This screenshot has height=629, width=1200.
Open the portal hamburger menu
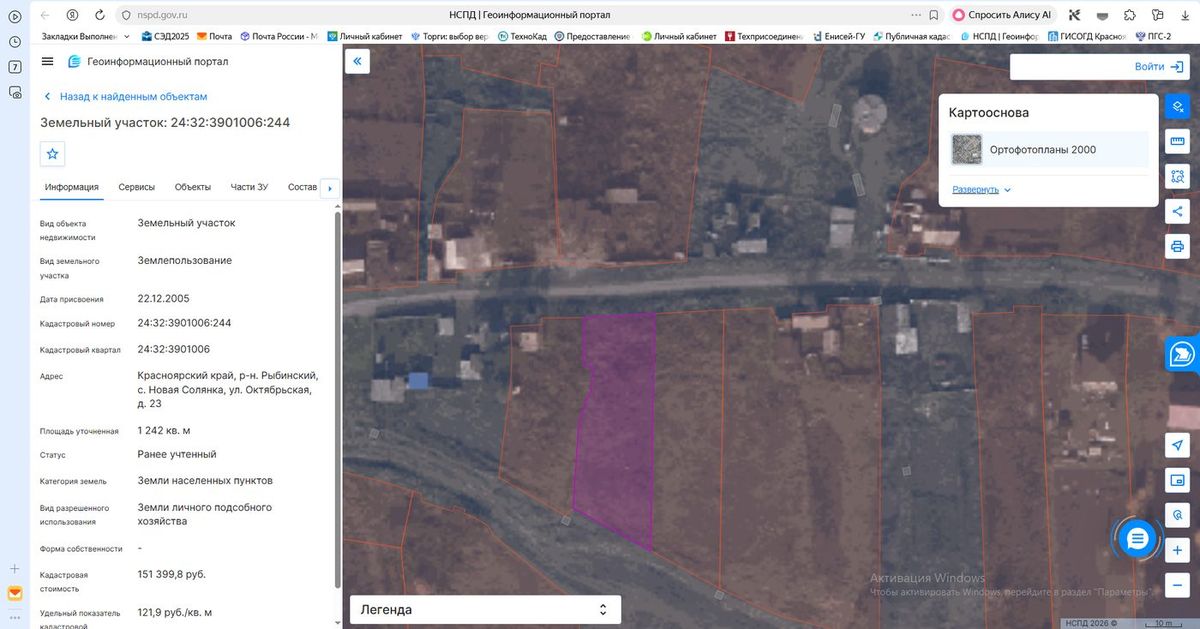pos(47,61)
